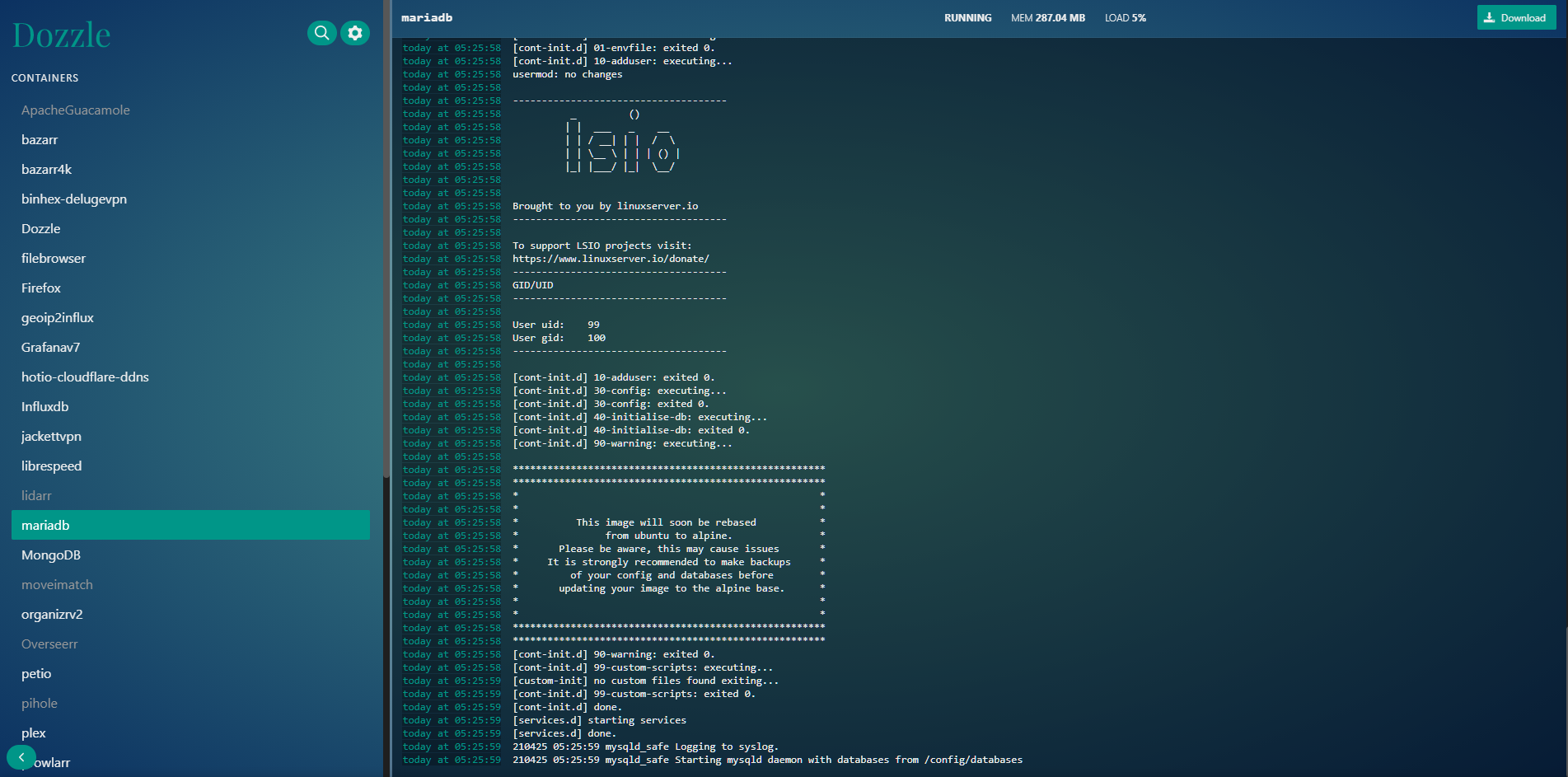Collapse sidebar with the left chevron button
1568x777 pixels.
[21, 756]
